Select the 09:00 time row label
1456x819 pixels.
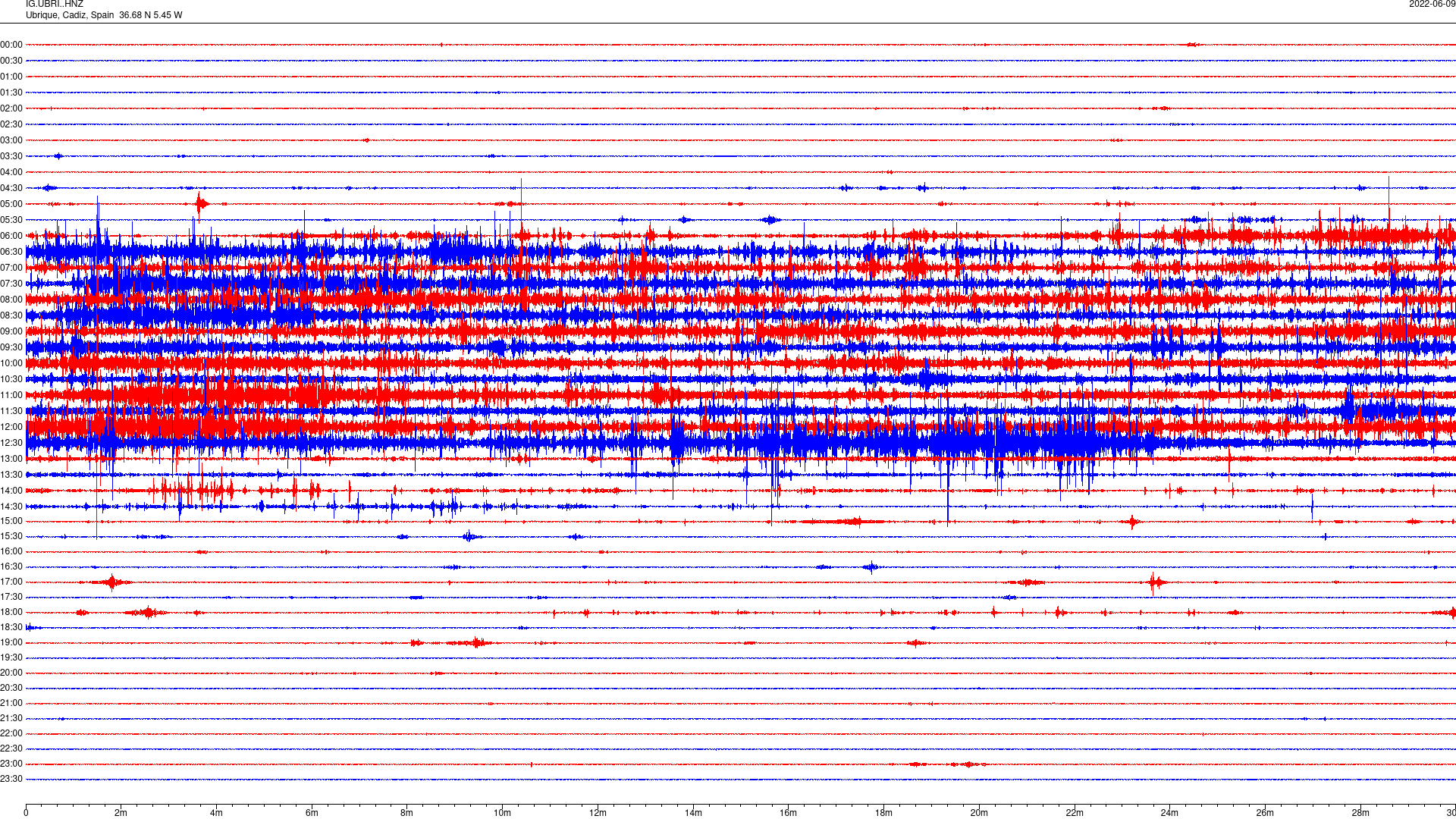(11, 331)
